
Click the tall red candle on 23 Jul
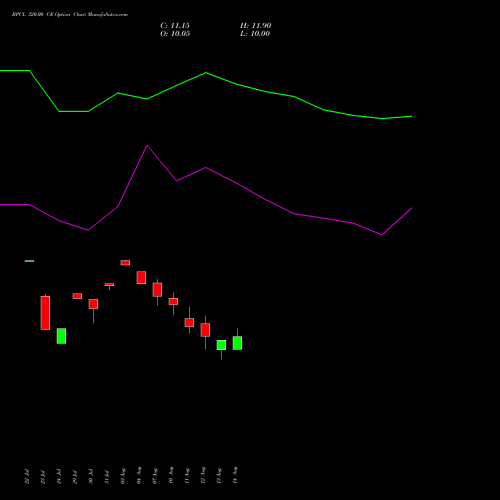(45, 313)
